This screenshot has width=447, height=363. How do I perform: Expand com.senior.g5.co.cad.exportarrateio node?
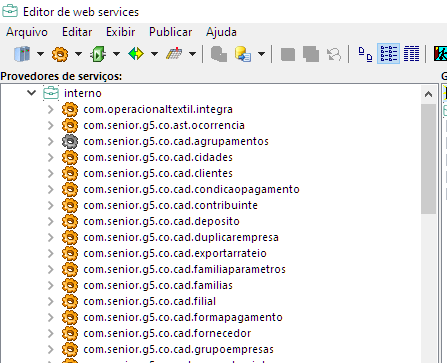(51, 253)
